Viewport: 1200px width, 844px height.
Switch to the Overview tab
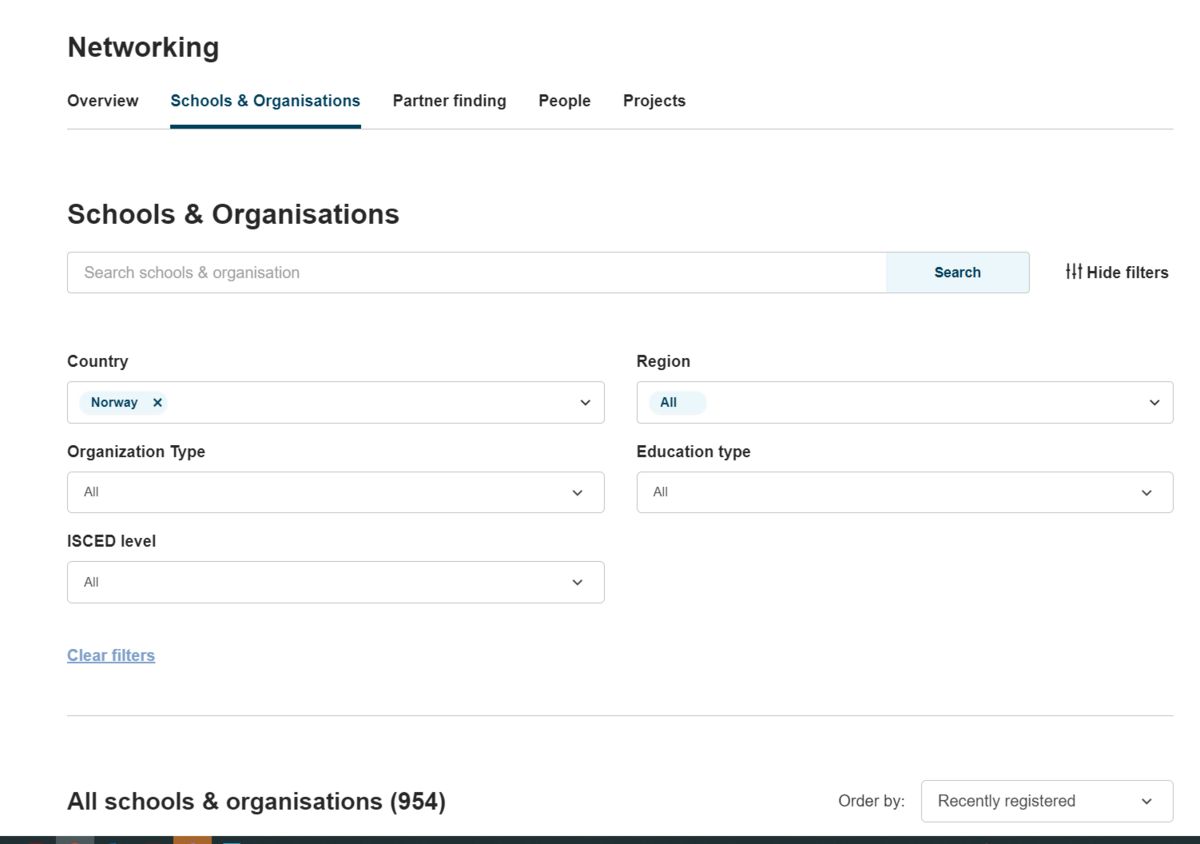coord(103,101)
